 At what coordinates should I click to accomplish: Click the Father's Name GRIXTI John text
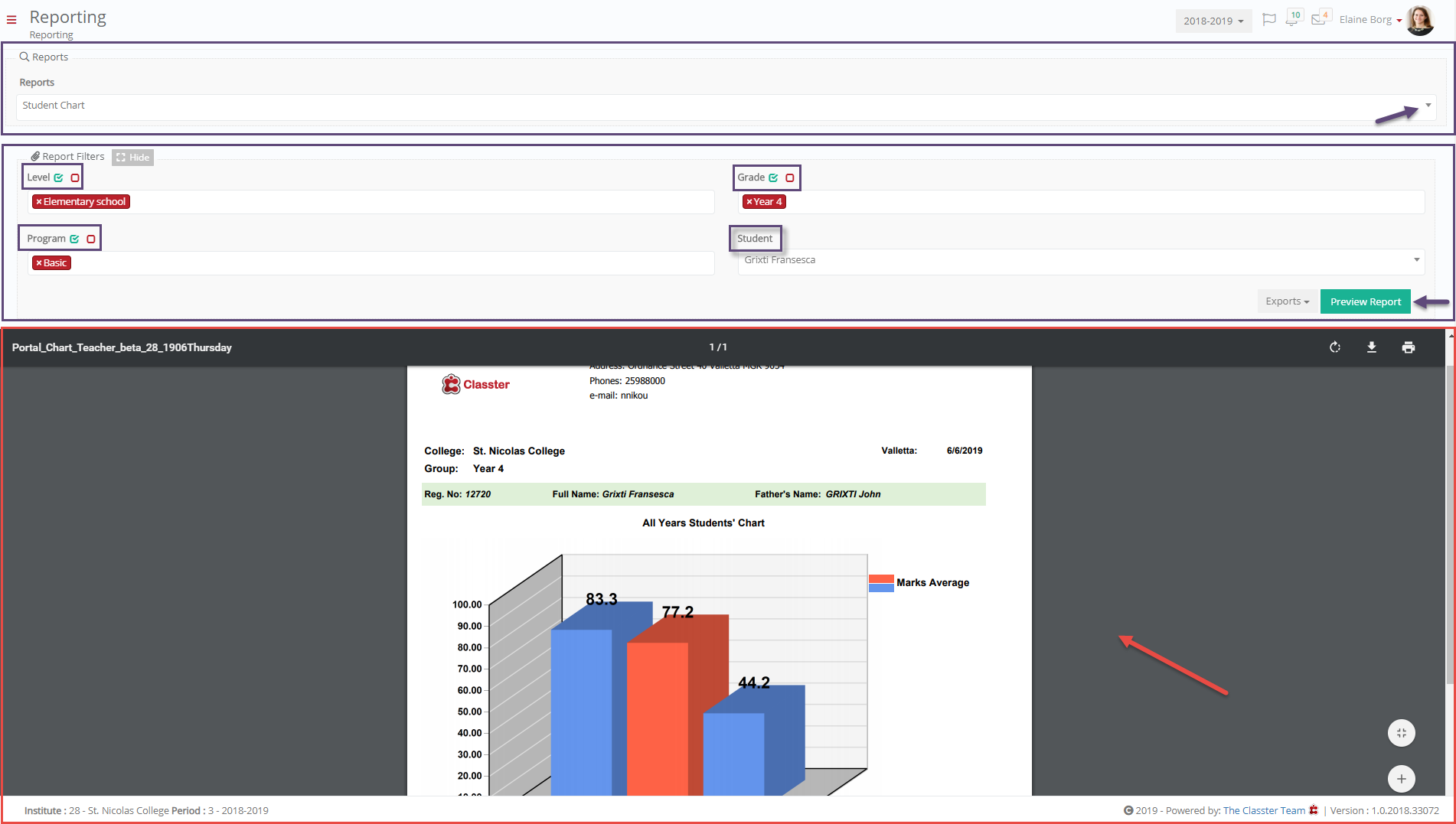(x=818, y=494)
